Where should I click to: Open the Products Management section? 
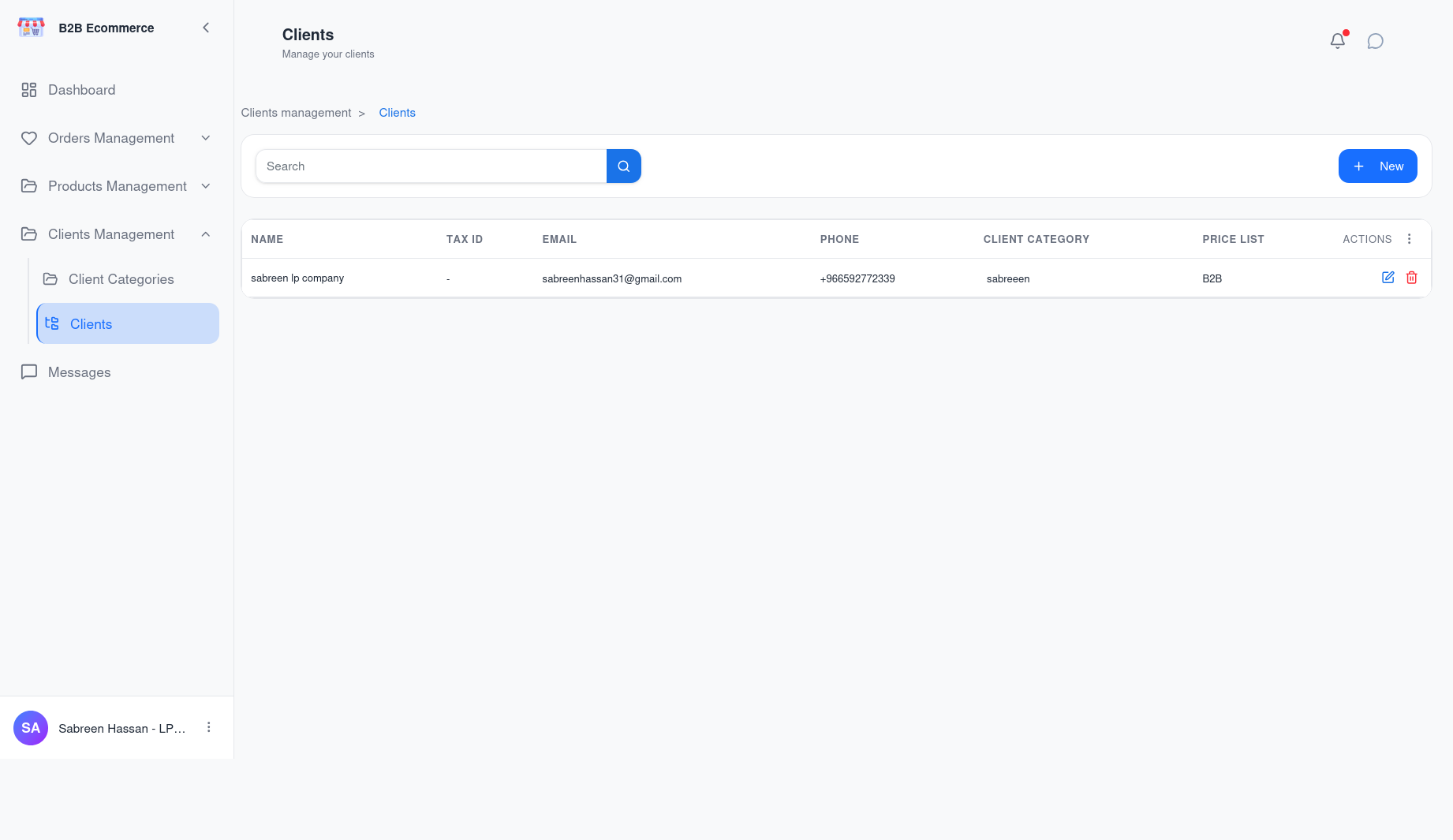pyautogui.click(x=117, y=186)
